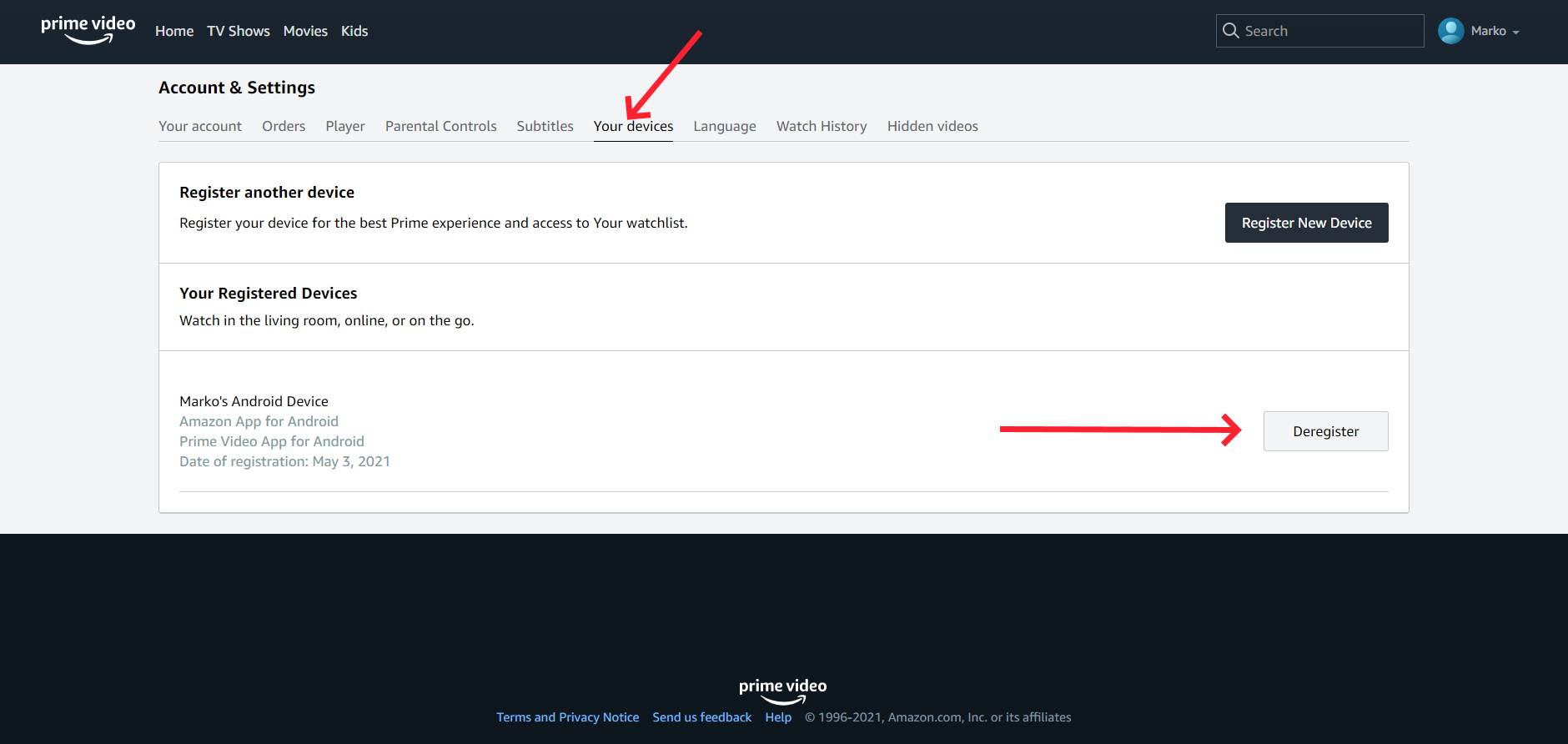Navigate to Kids section
Viewport: 1568px width, 744px height.
[x=354, y=31]
